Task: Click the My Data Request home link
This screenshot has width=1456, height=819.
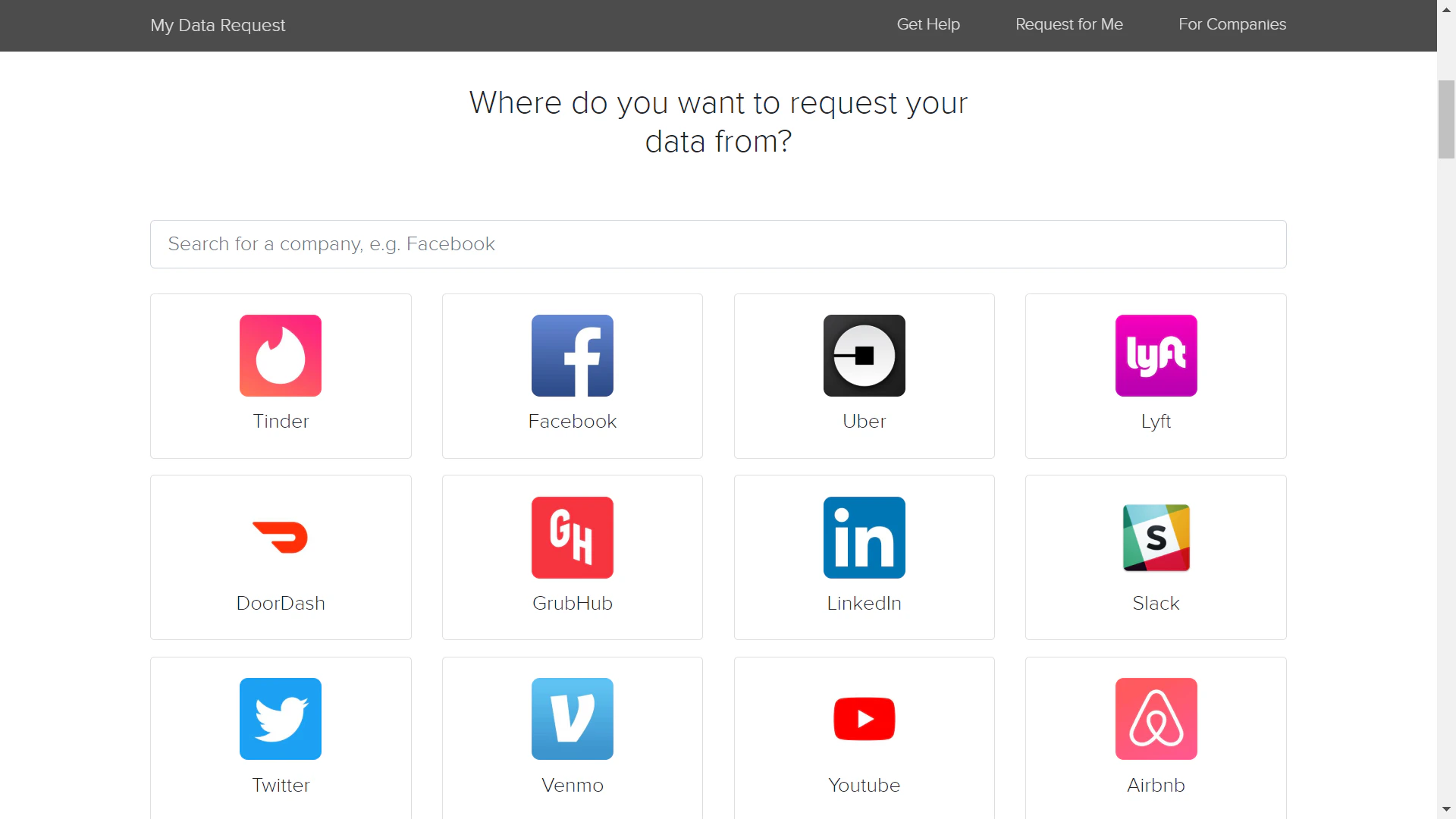Action: pos(218,25)
